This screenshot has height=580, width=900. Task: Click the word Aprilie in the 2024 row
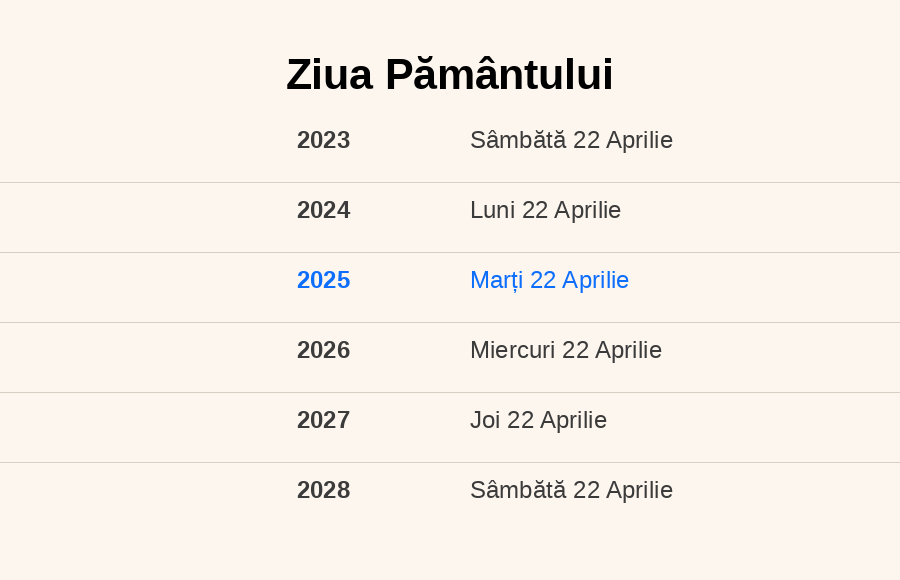pyautogui.click(x=588, y=211)
